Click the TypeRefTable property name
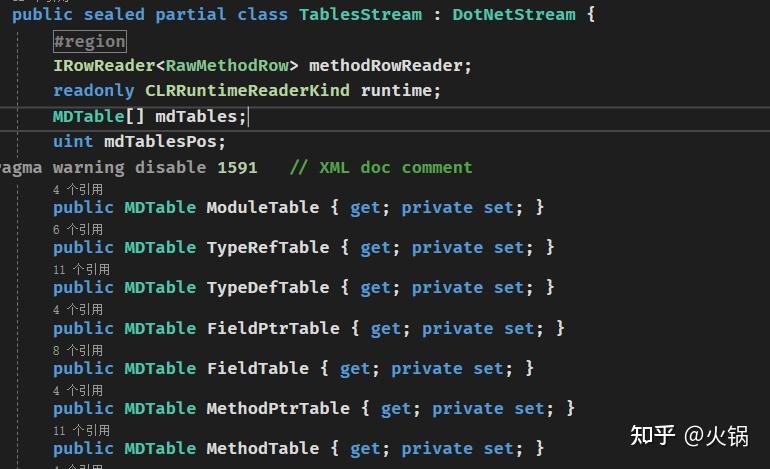The height and width of the screenshot is (469, 770). (x=267, y=247)
